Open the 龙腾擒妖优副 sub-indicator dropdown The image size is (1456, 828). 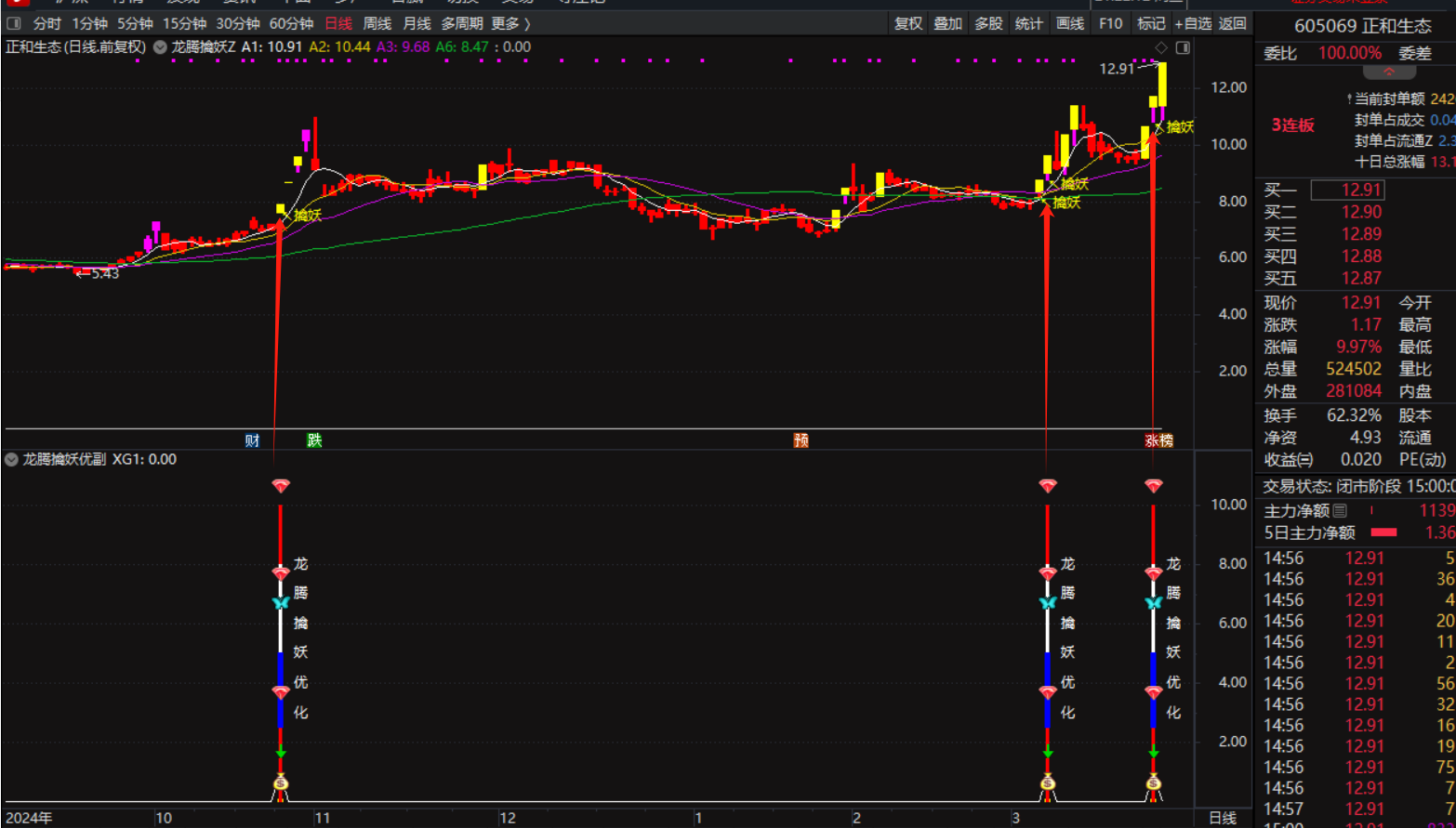11,460
